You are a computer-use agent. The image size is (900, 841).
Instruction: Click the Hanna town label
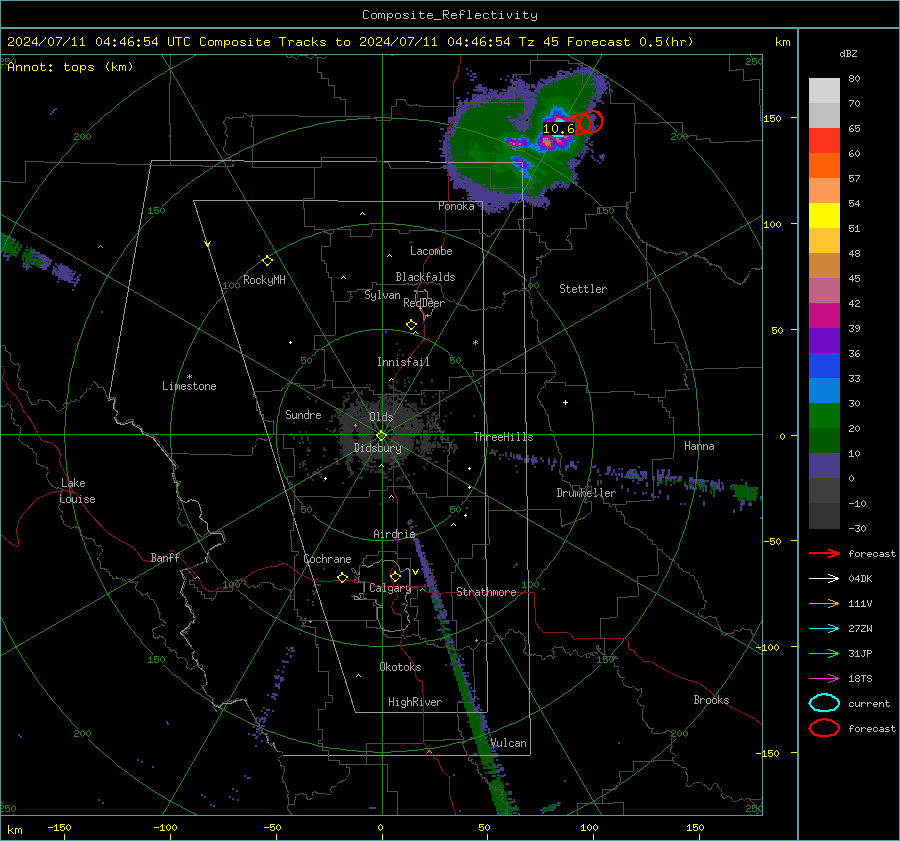699,446
